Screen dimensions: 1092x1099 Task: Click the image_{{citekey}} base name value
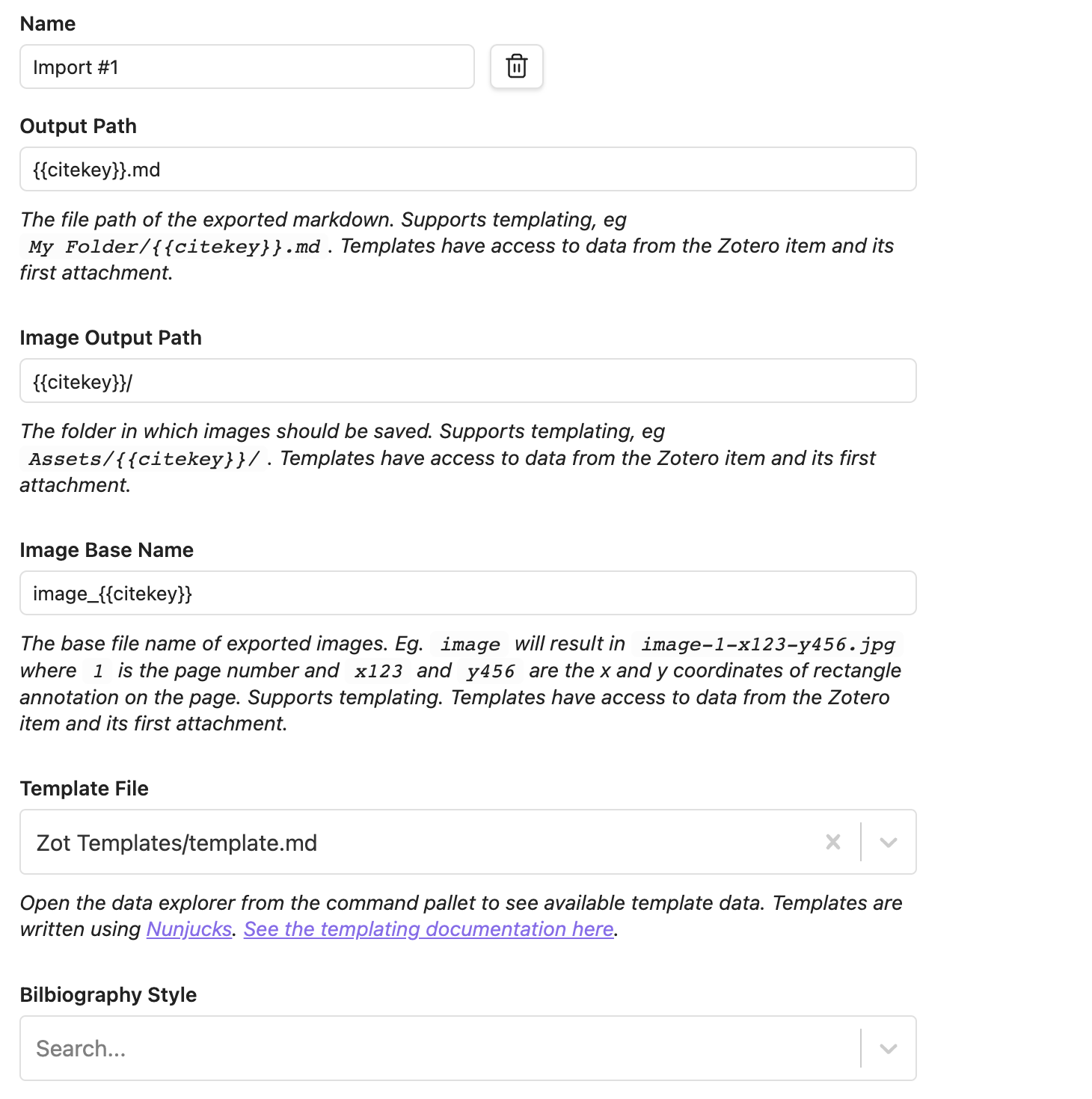(113, 593)
